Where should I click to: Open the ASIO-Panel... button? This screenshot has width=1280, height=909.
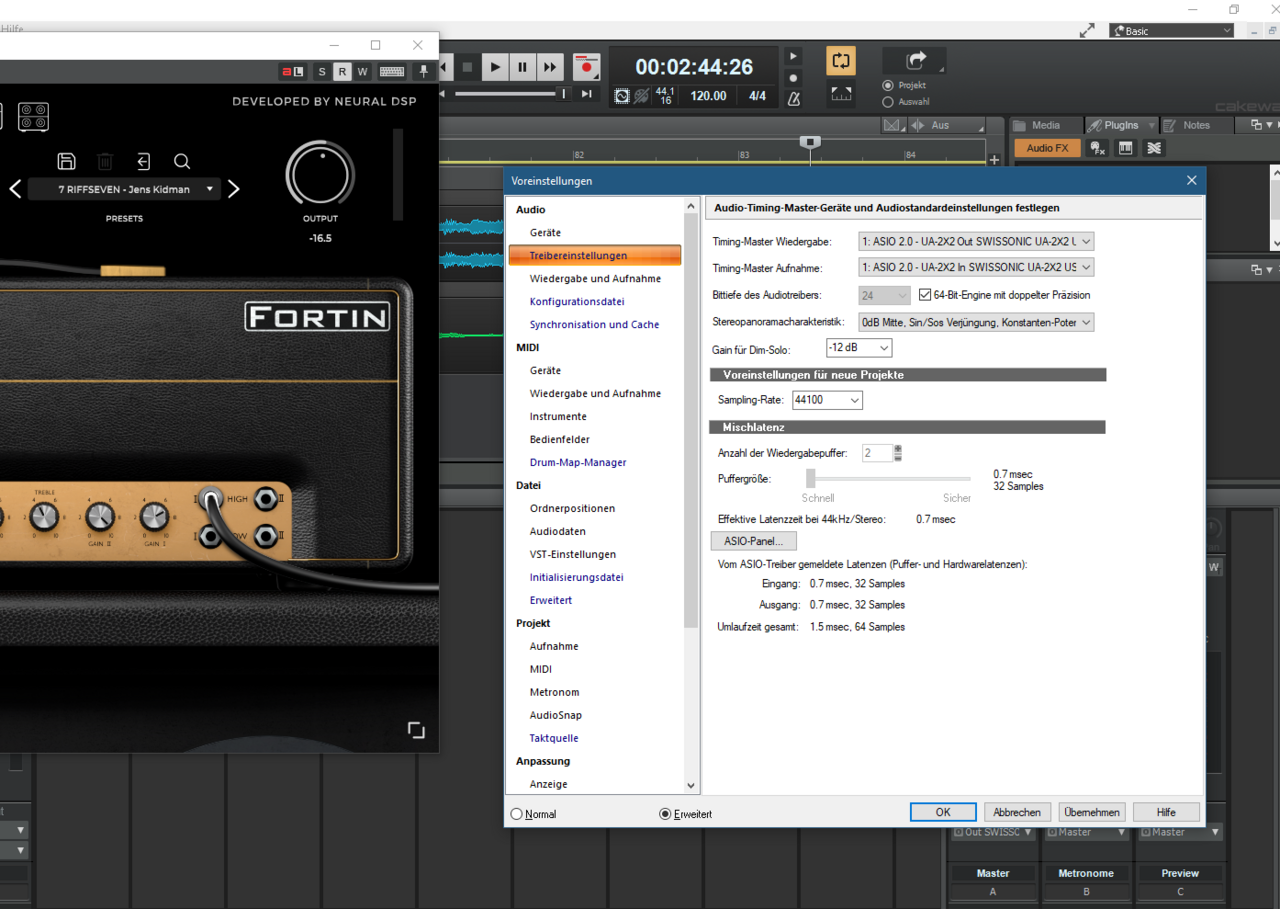pos(753,541)
